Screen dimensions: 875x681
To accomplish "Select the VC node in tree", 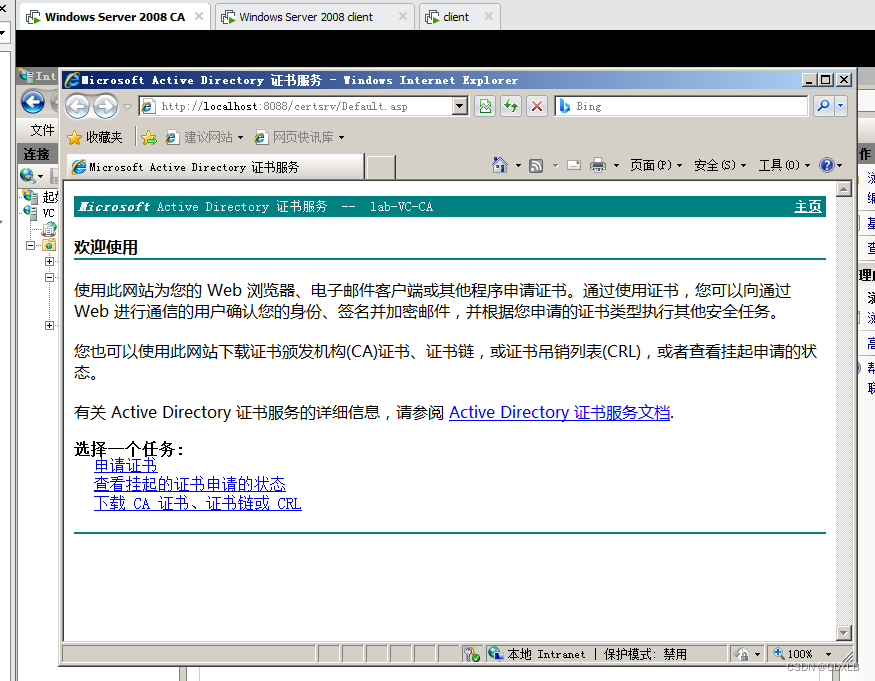I will (49, 213).
